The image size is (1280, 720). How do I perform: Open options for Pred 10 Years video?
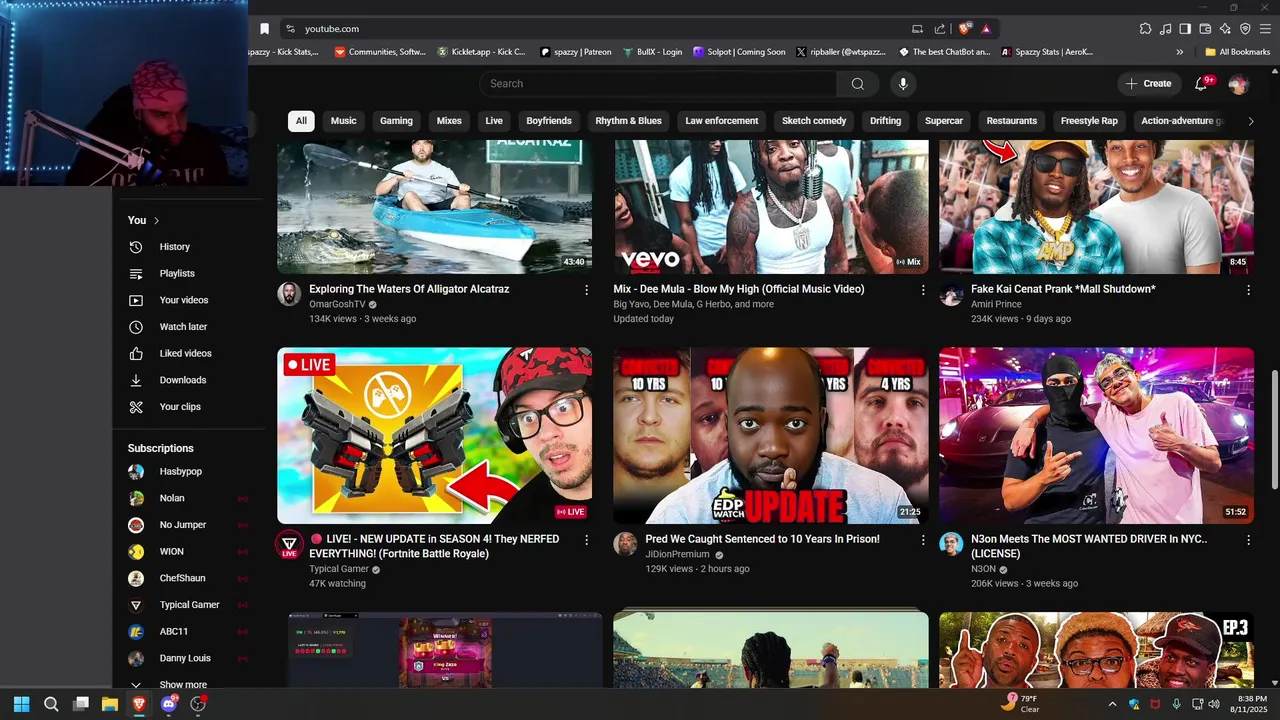[x=923, y=540]
